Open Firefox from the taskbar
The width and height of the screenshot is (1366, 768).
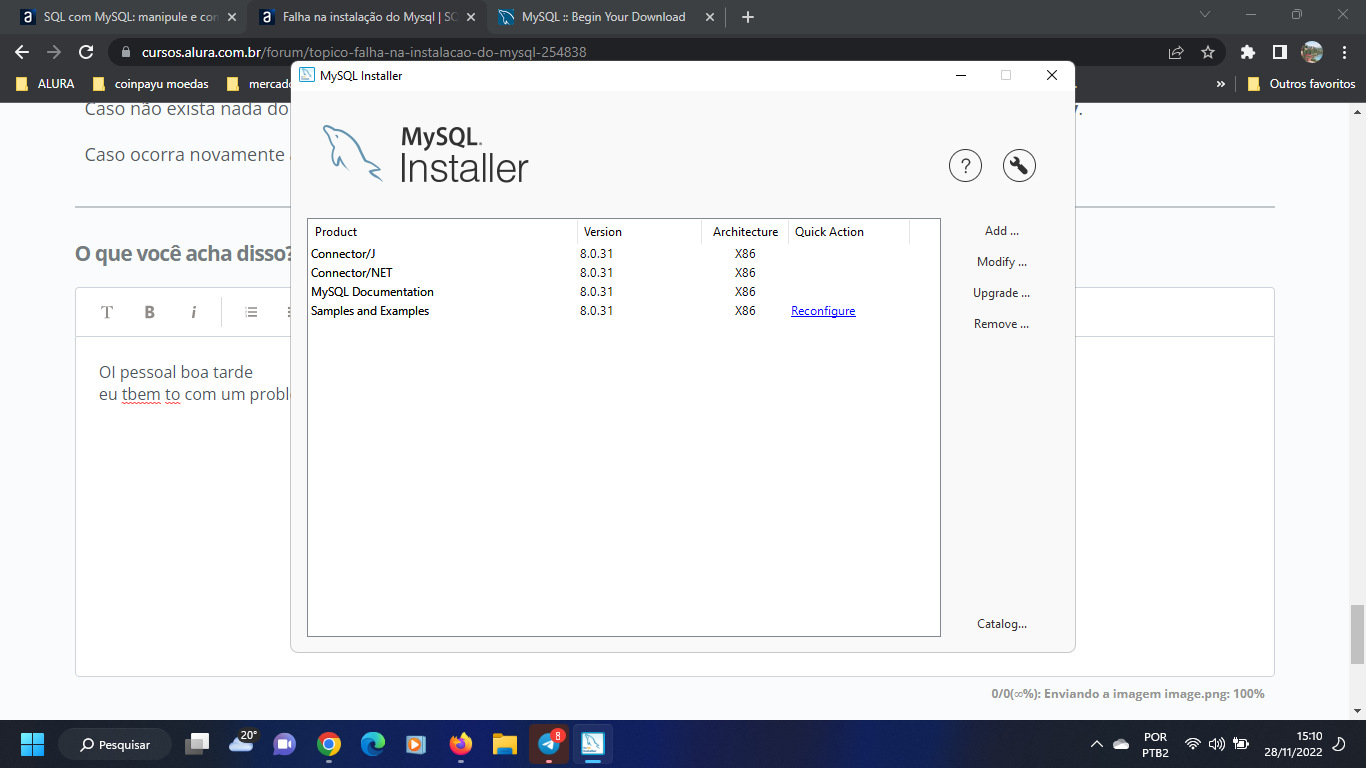[461, 744]
